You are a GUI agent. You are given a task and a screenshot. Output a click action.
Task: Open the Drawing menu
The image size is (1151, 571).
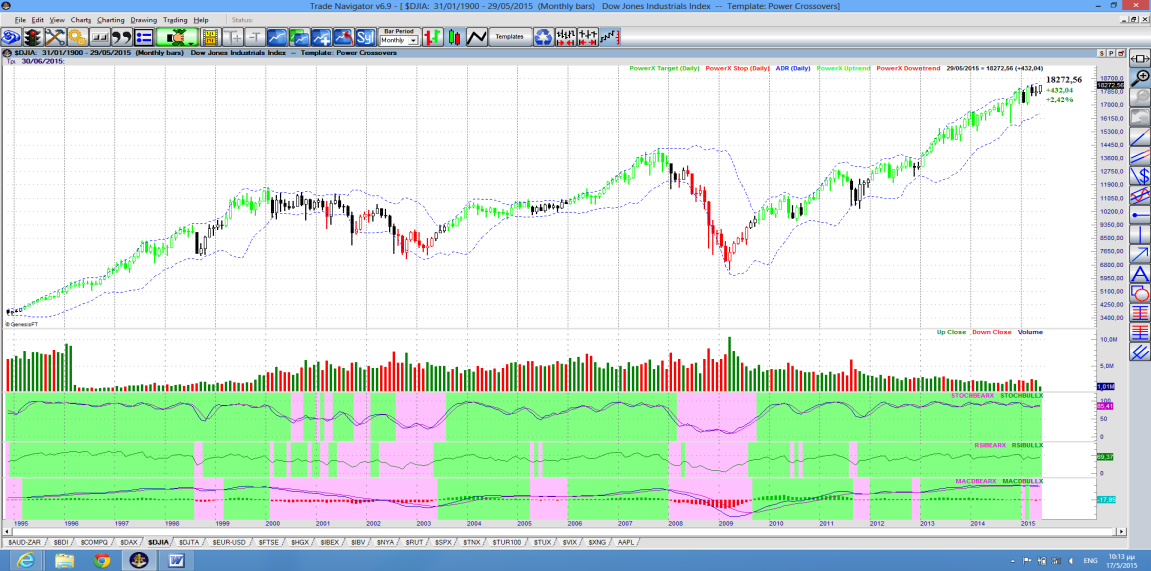click(144, 20)
